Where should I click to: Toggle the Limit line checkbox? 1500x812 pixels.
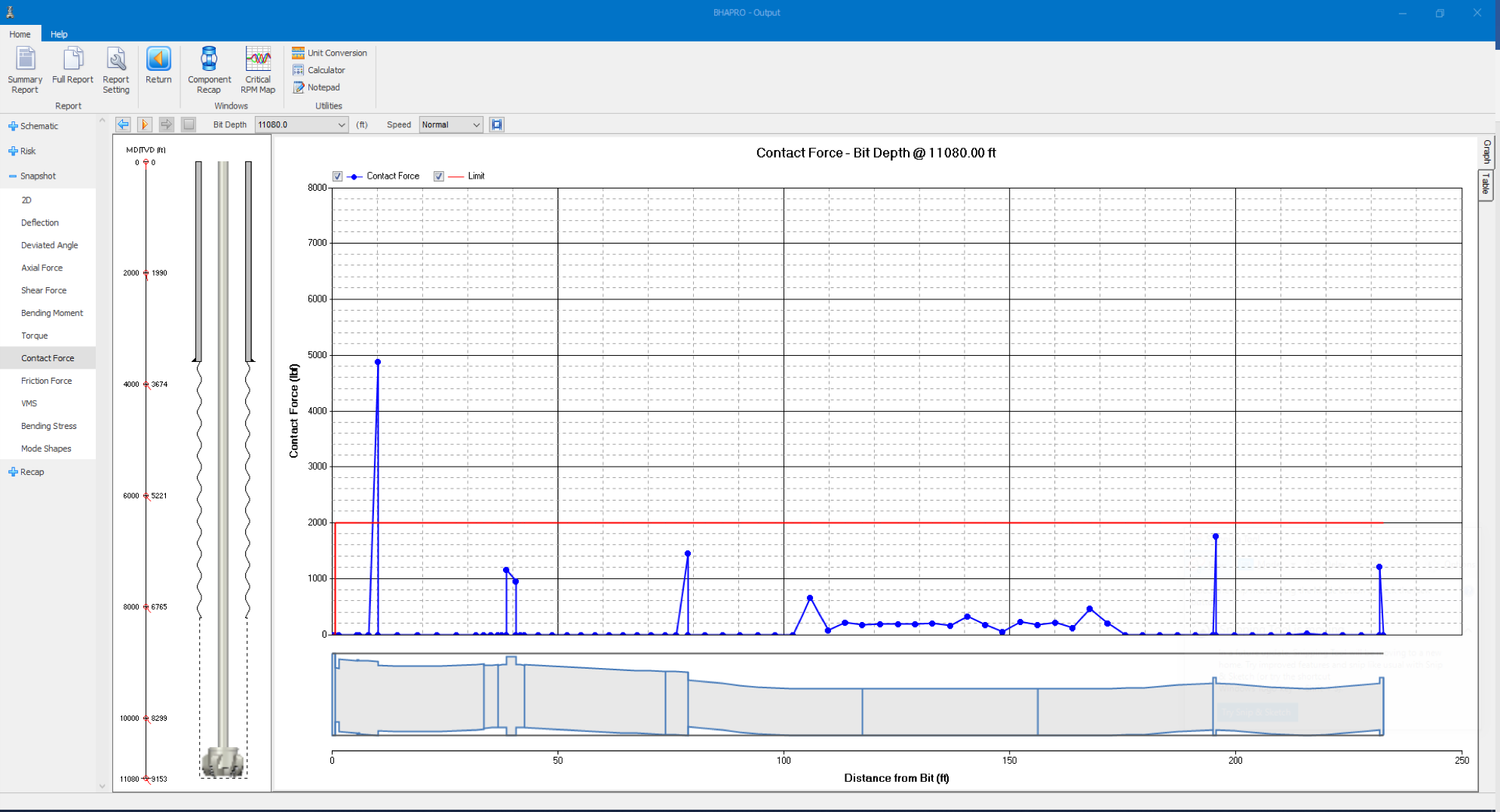(x=439, y=176)
